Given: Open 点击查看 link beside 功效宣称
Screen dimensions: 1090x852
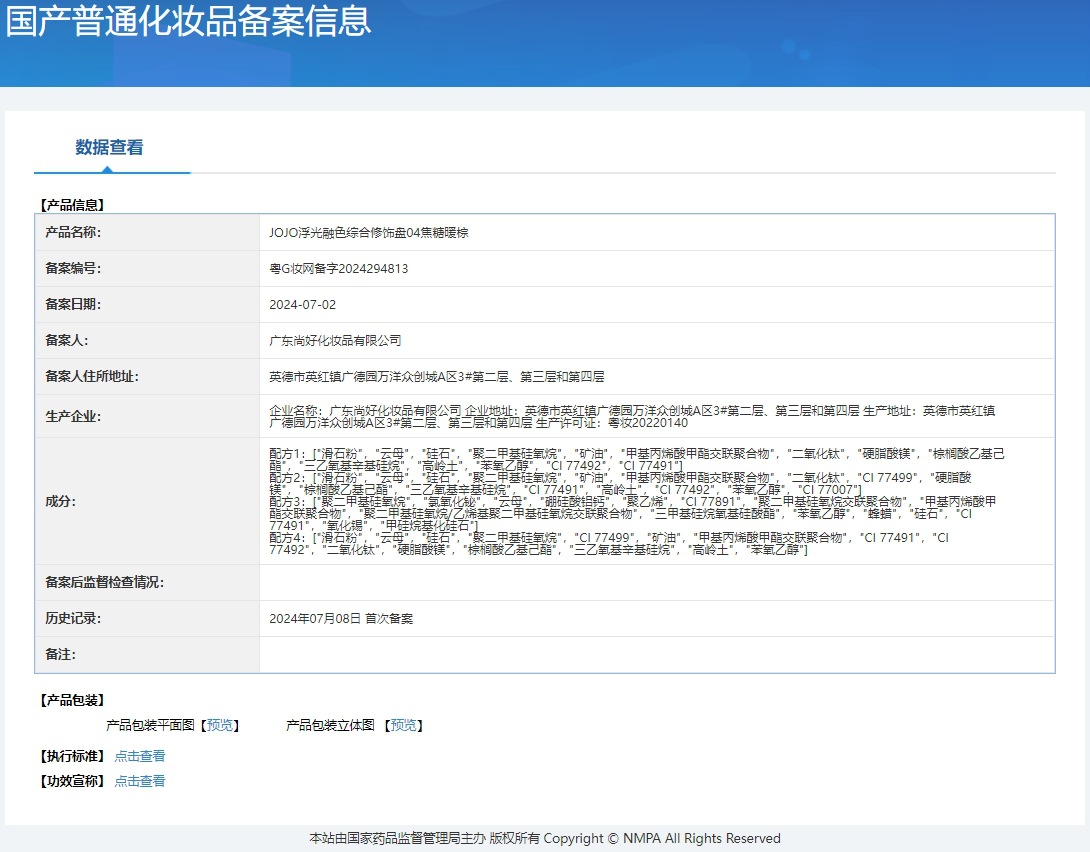Looking at the screenshot, I should point(140,781).
